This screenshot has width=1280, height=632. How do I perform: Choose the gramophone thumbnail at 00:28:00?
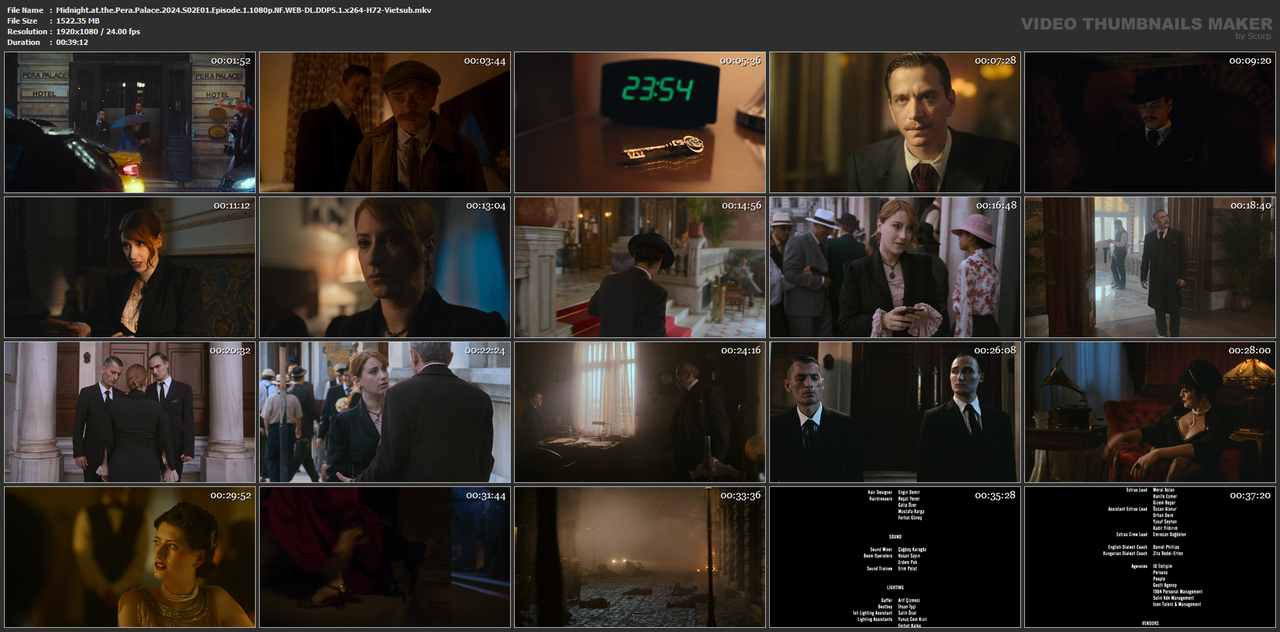pyautogui.click(x=1150, y=412)
